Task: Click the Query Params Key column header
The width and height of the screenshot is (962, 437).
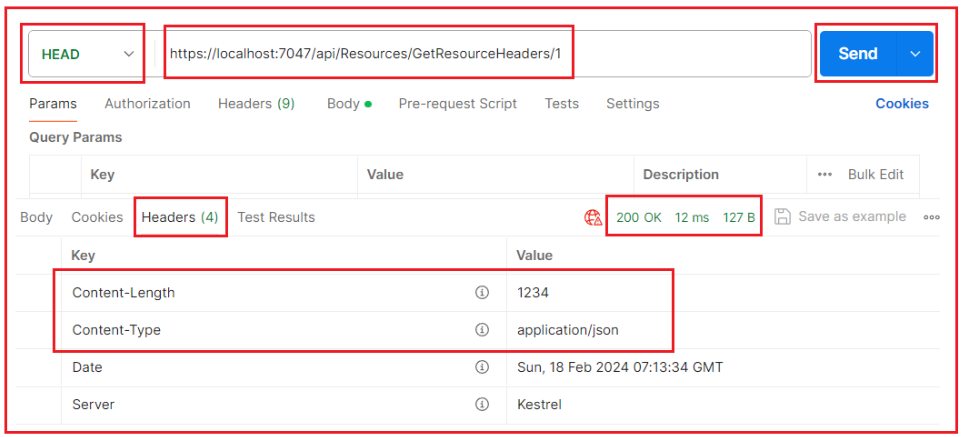Action: pyautogui.click(x=102, y=174)
